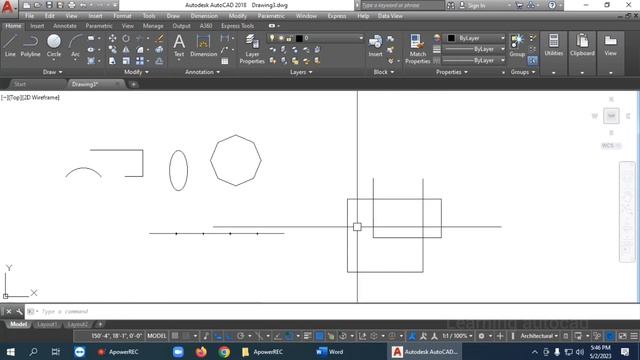This screenshot has width=640, height=360.
Task: Open the Architectural units dropdown
Action: [539, 336]
